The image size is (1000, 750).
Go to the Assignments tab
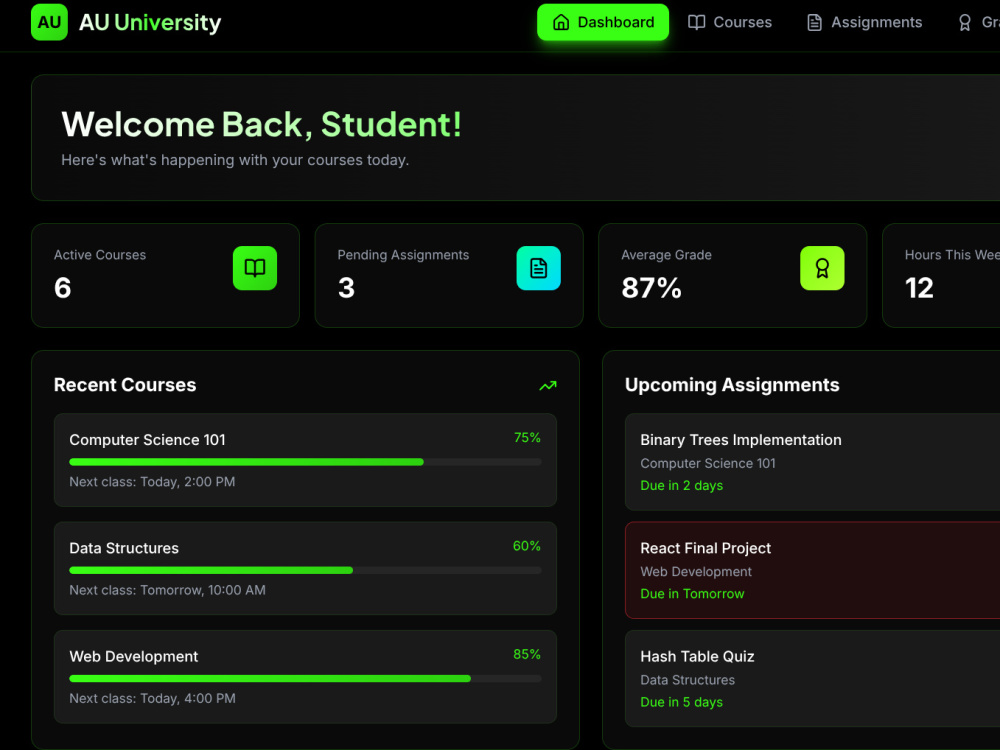(x=864, y=22)
